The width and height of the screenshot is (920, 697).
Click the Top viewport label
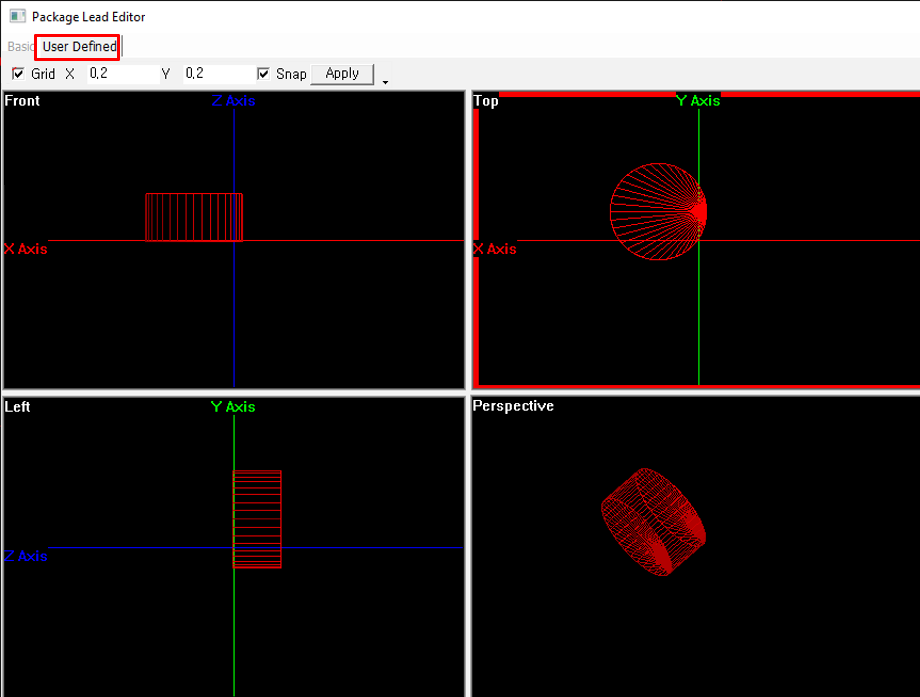click(x=486, y=101)
